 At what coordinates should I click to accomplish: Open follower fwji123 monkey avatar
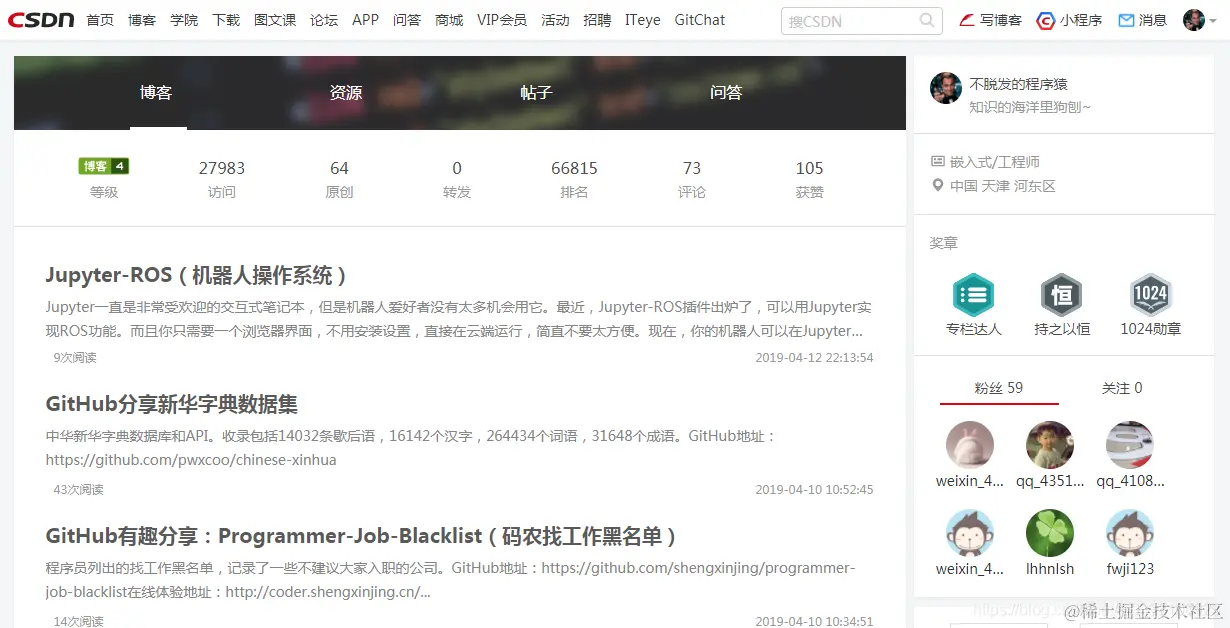point(1130,533)
